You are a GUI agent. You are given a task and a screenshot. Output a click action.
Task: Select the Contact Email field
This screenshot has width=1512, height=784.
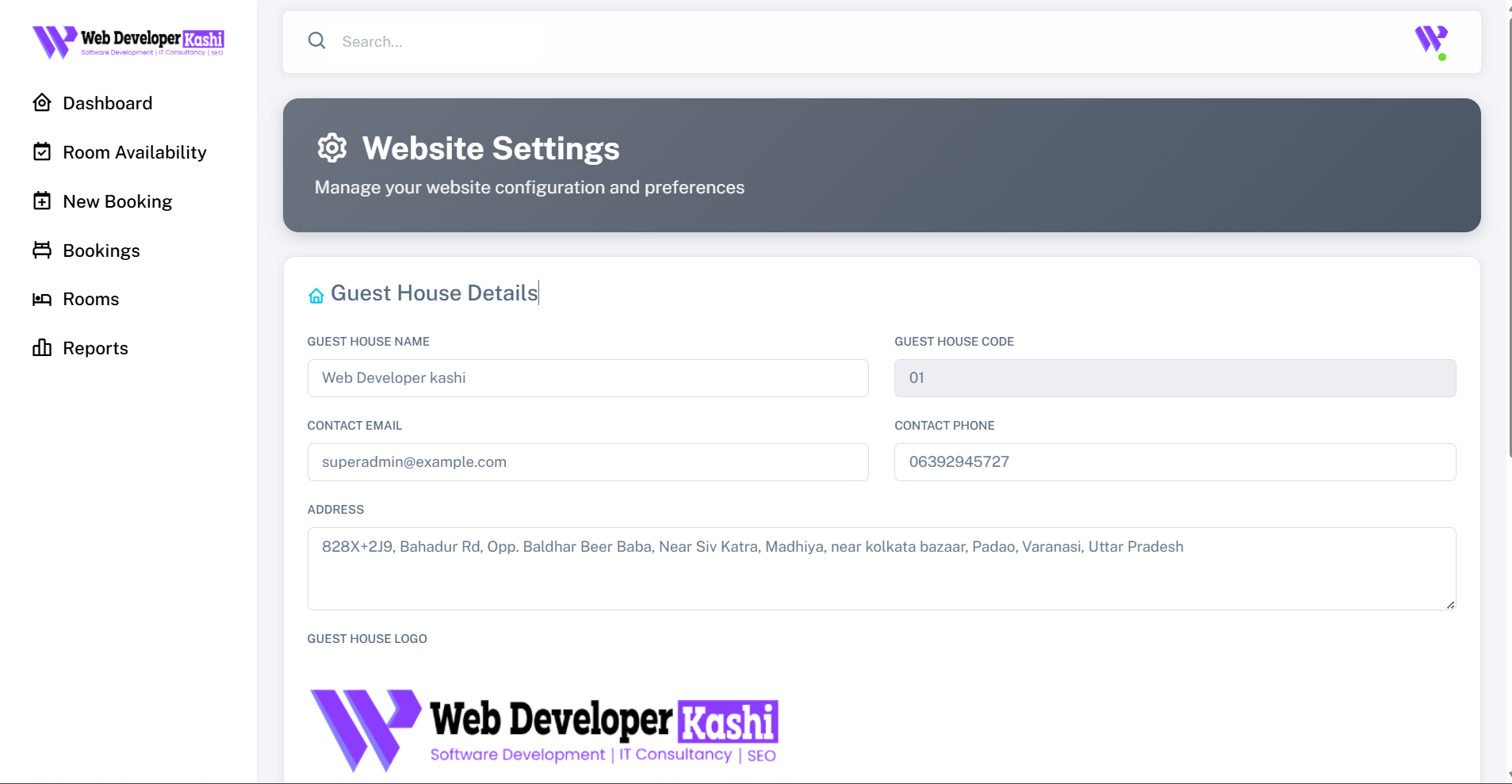click(x=588, y=462)
